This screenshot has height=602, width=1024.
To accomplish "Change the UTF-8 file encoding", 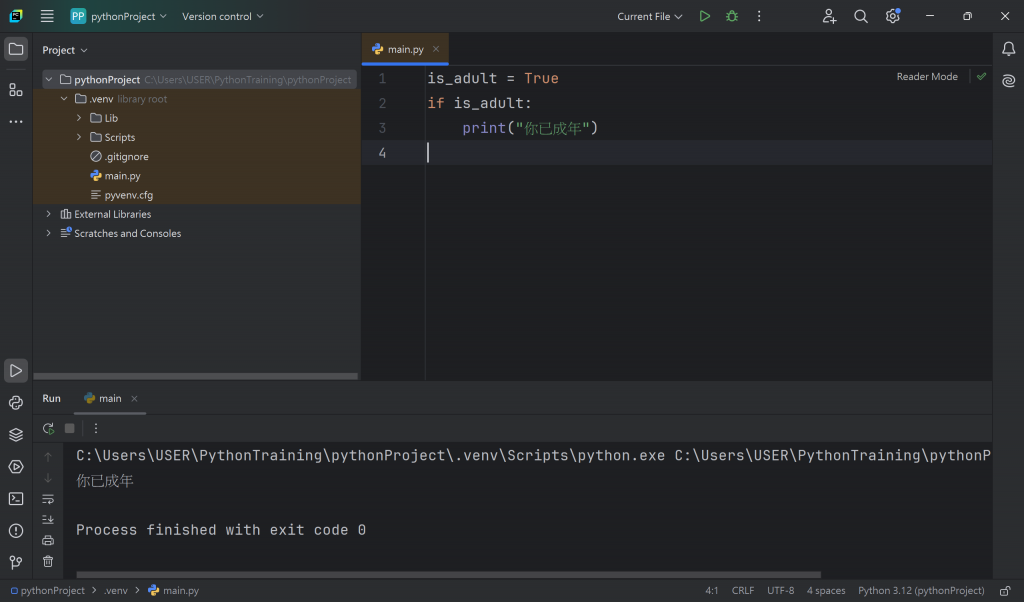I will [780, 591].
